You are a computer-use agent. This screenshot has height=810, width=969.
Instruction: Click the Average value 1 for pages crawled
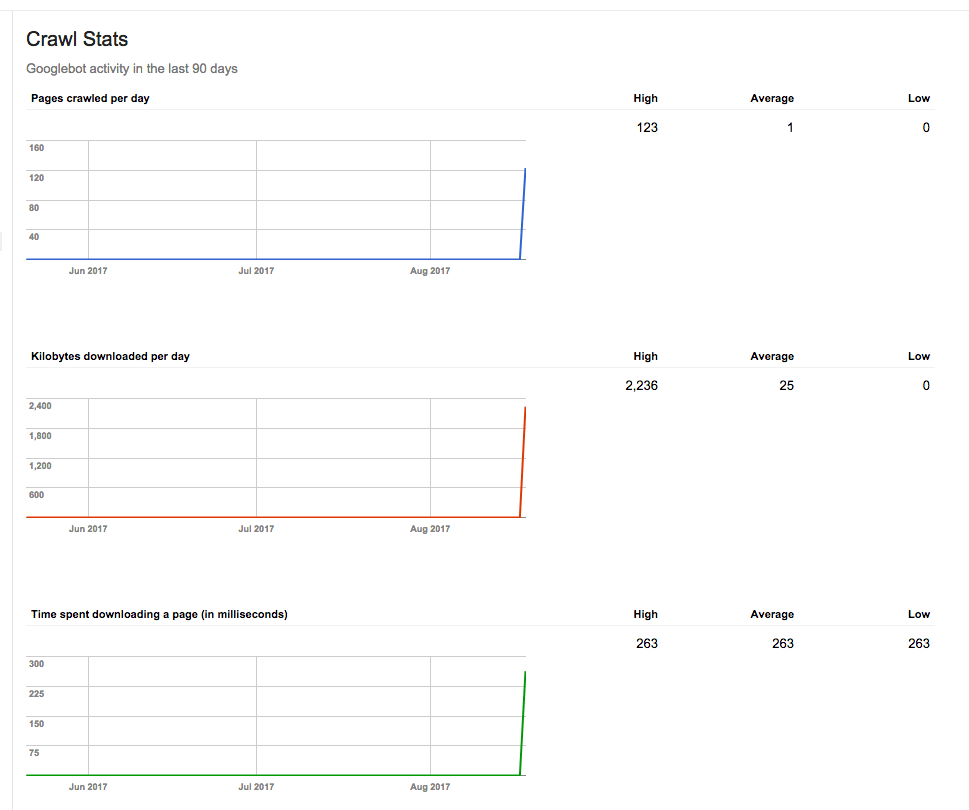coord(790,128)
